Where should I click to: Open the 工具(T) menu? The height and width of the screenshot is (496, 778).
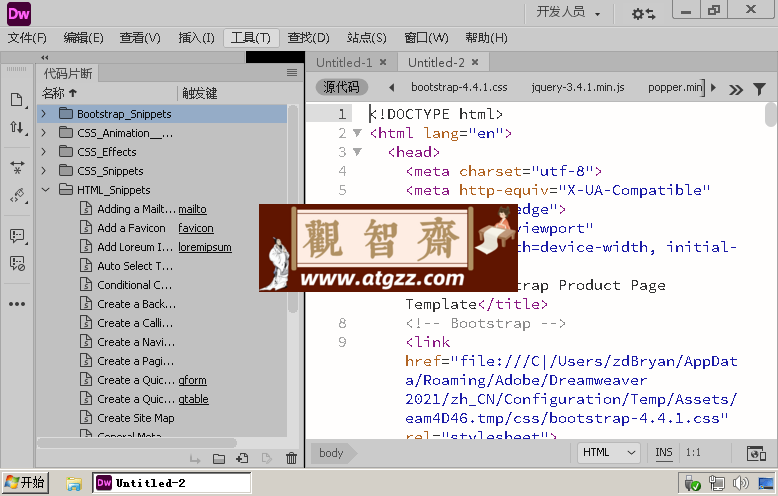251,38
